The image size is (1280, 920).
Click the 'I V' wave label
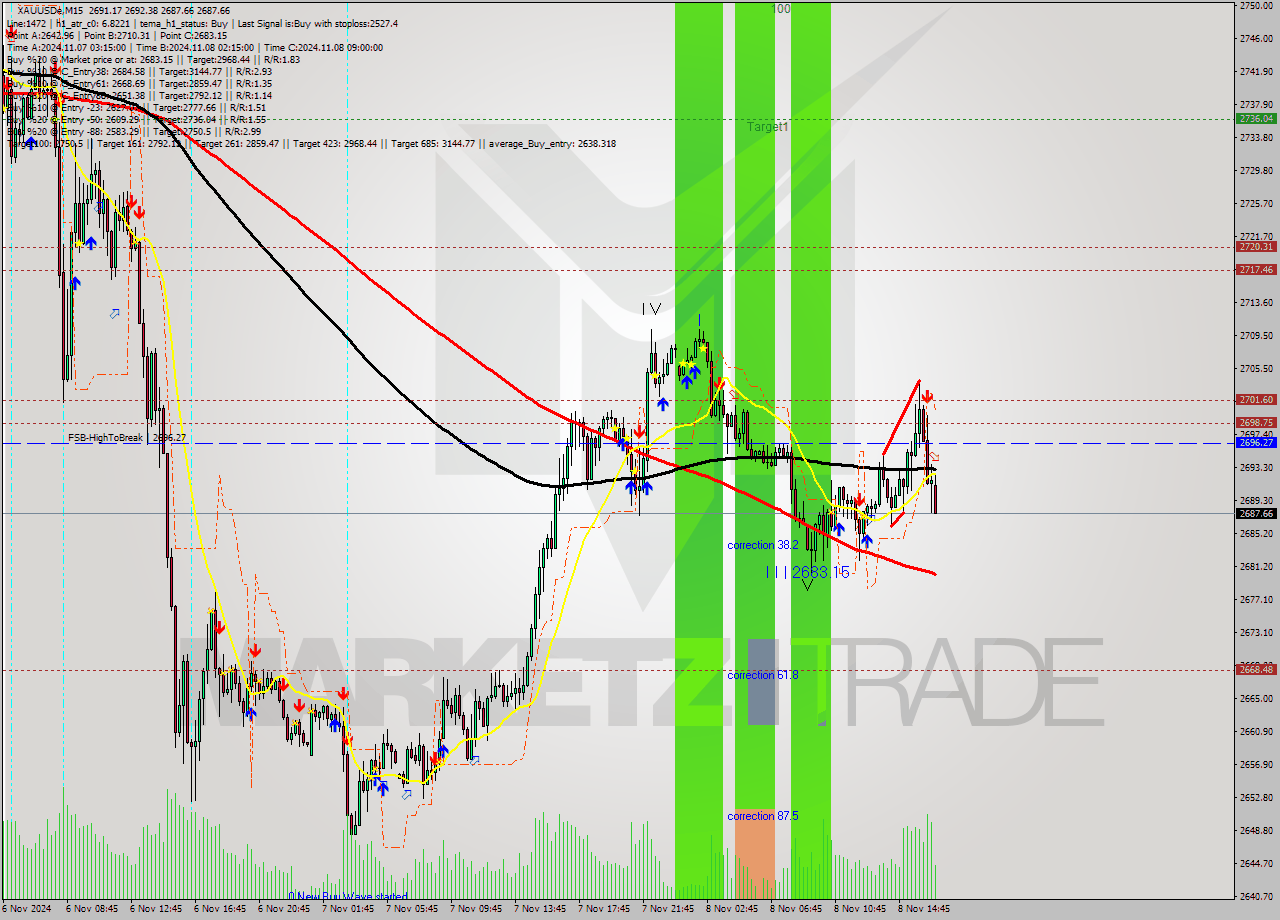pos(651,309)
